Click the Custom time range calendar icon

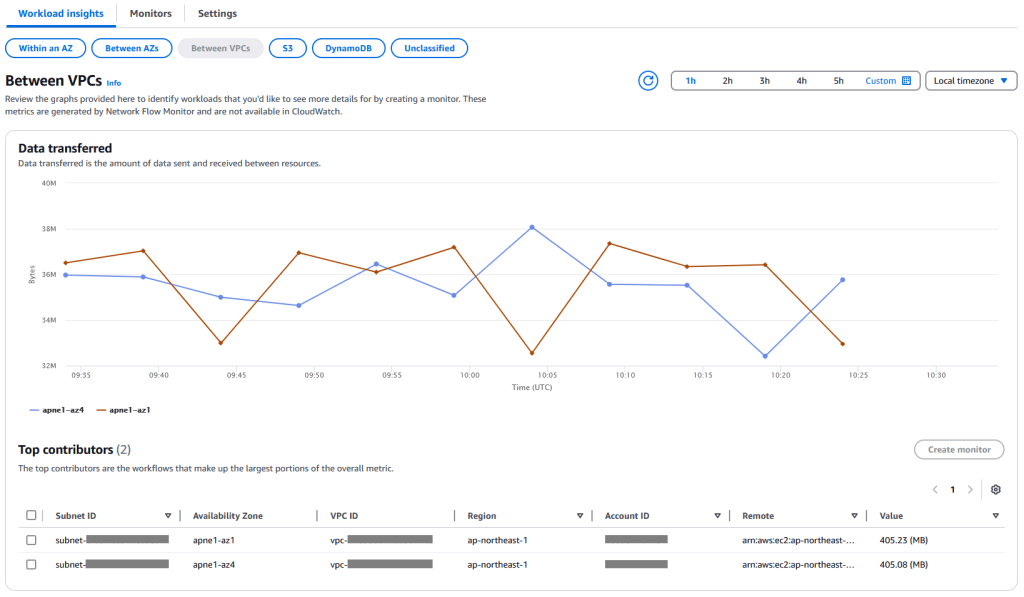pyautogui.click(x=906, y=81)
